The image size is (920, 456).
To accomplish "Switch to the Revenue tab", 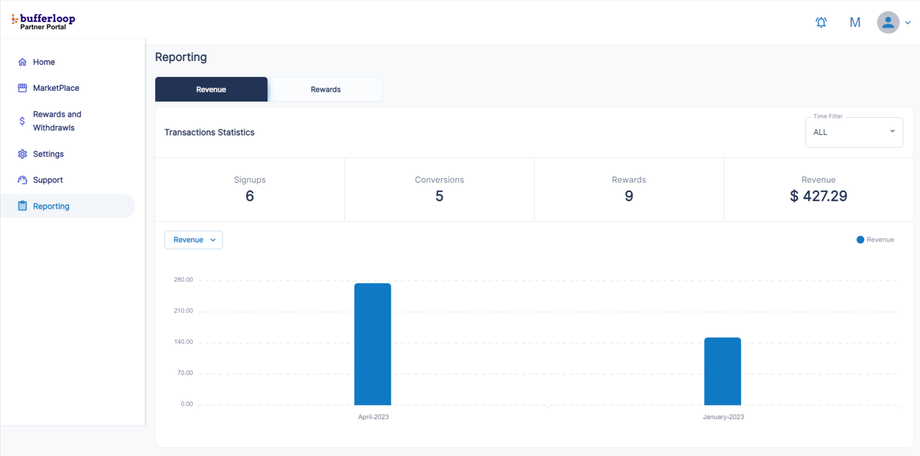I will [x=211, y=89].
